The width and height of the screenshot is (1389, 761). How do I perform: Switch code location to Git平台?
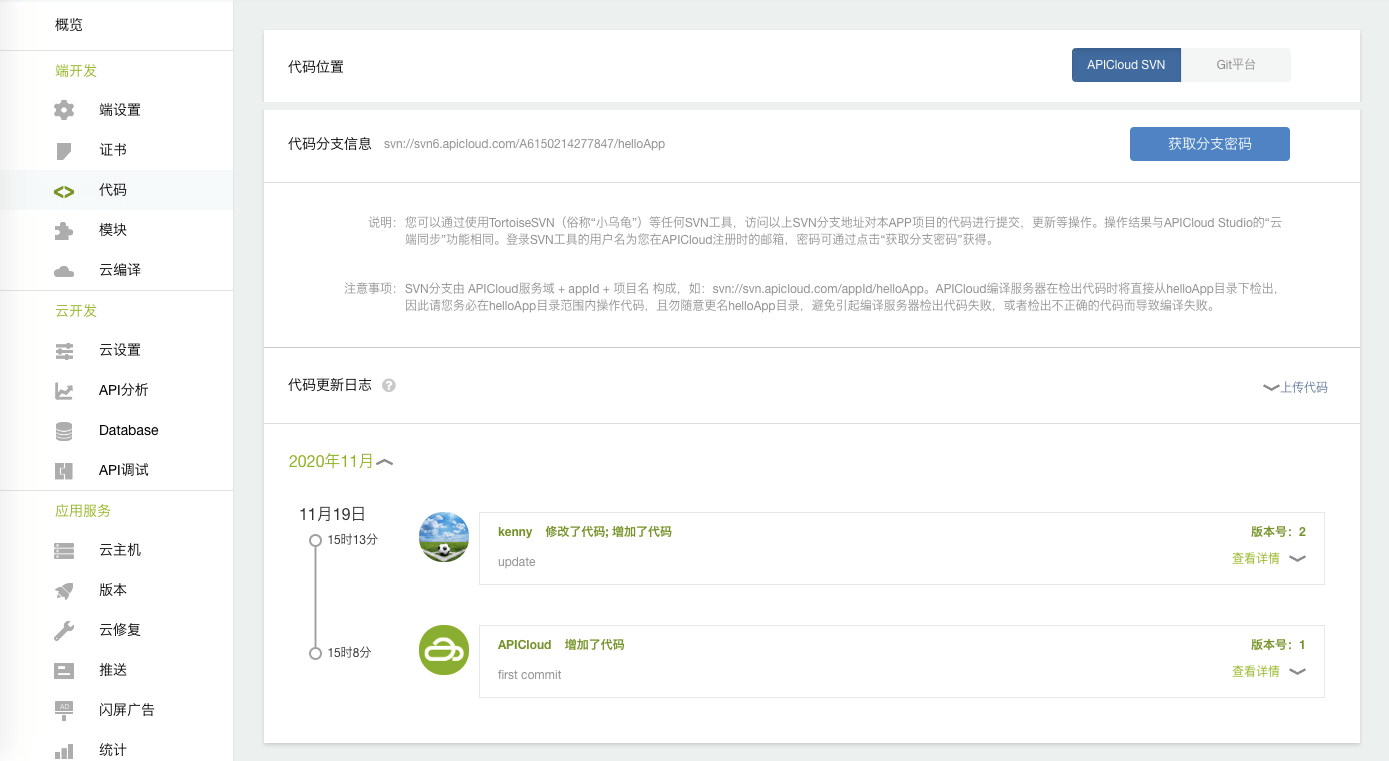click(1236, 64)
